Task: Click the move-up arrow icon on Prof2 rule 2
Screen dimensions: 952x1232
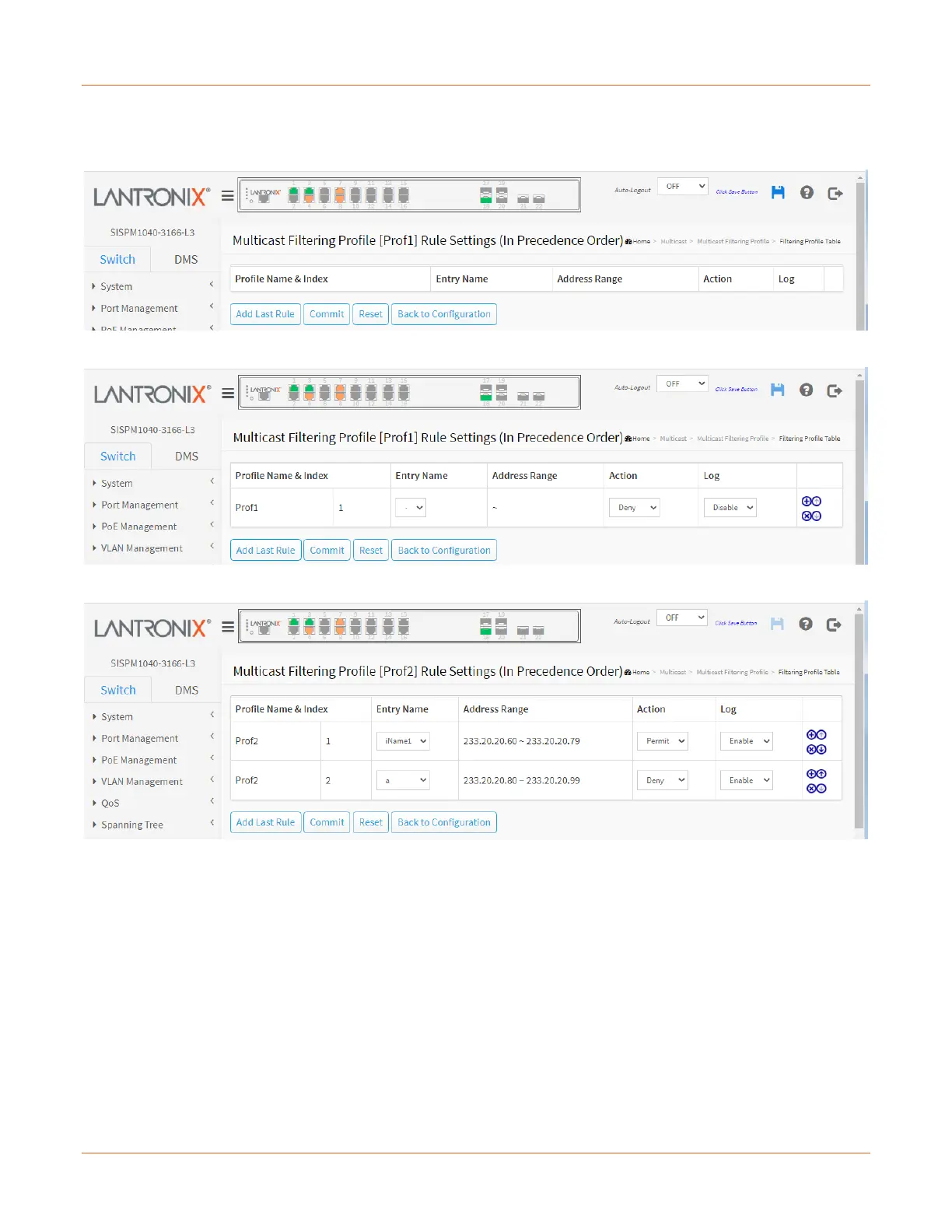Action: coord(821,773)
